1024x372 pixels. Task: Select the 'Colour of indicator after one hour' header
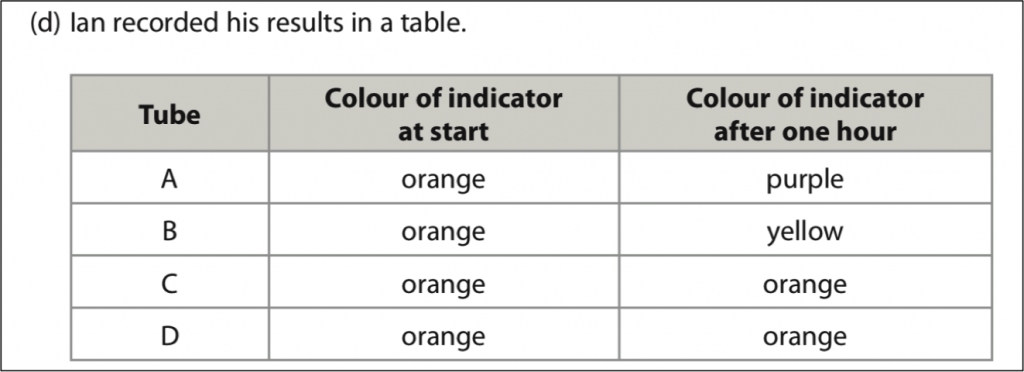click(805, 114)
